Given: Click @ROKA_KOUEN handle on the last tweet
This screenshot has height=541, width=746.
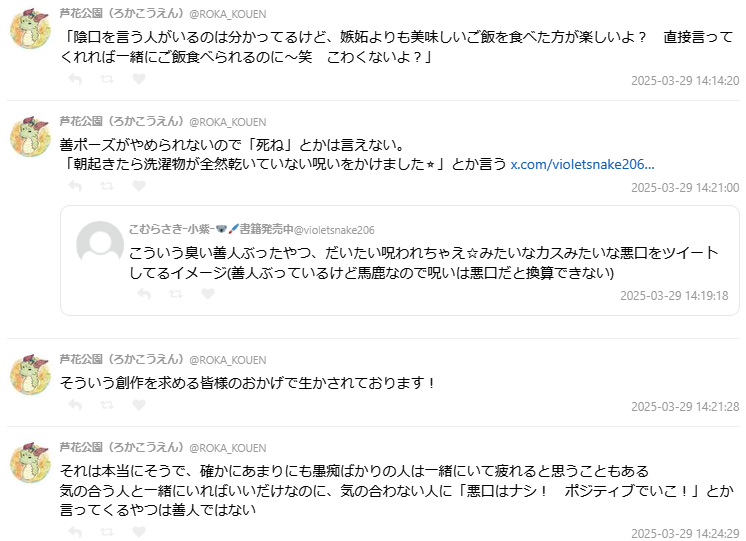Looking at the screenshot, I should click(227, 447).
